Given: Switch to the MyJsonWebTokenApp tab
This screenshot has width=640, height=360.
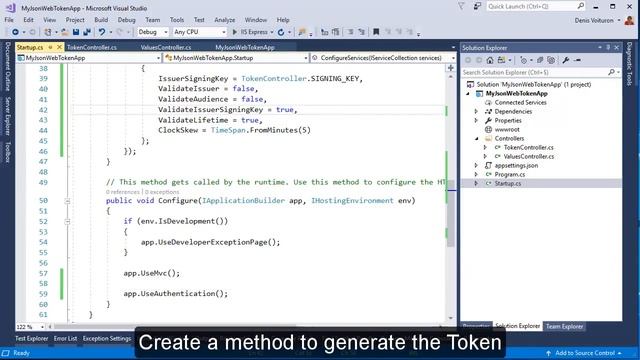Looking at the screenshot, I should (x=245, y=47).
